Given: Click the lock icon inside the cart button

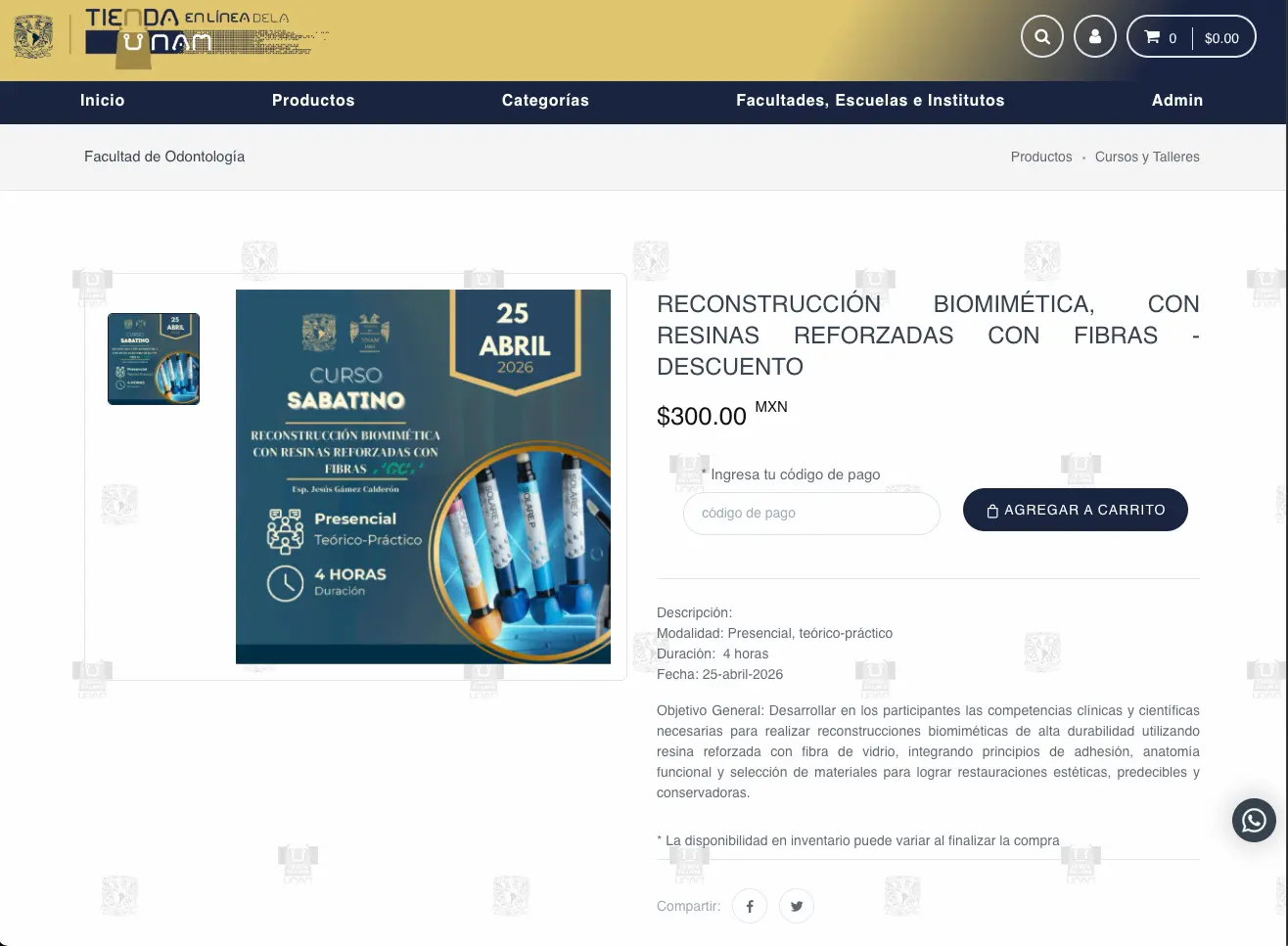Looking at the screenshot, I should [991, 510].
